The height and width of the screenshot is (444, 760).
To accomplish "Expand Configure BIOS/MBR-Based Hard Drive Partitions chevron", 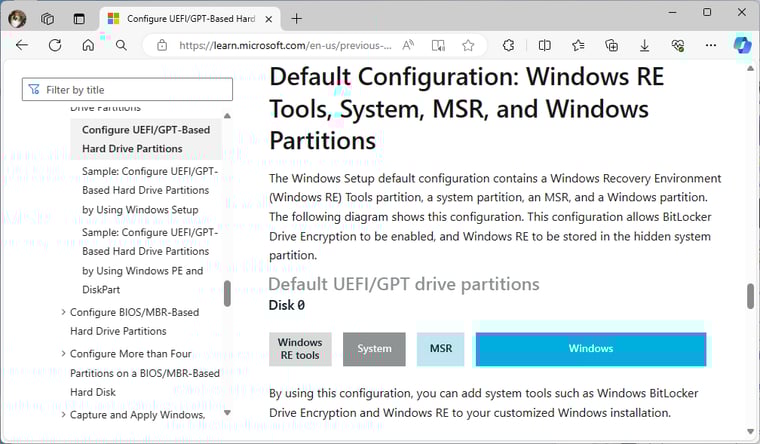I will click(x=63, y=312).
